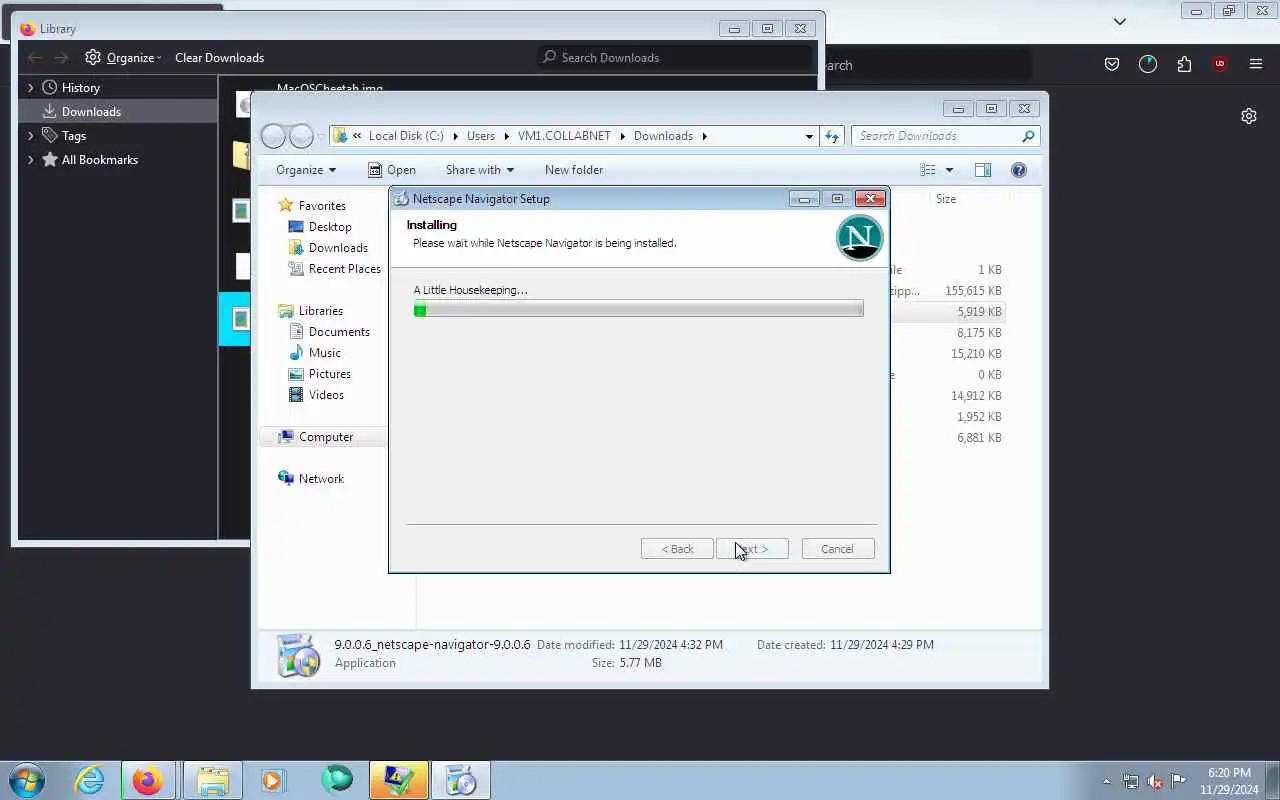The height and width of the screenshot is (800, 1280).
Task: Click Clear Downloads in the Library window
Action: pyautogui.click(x=219, y=58)
